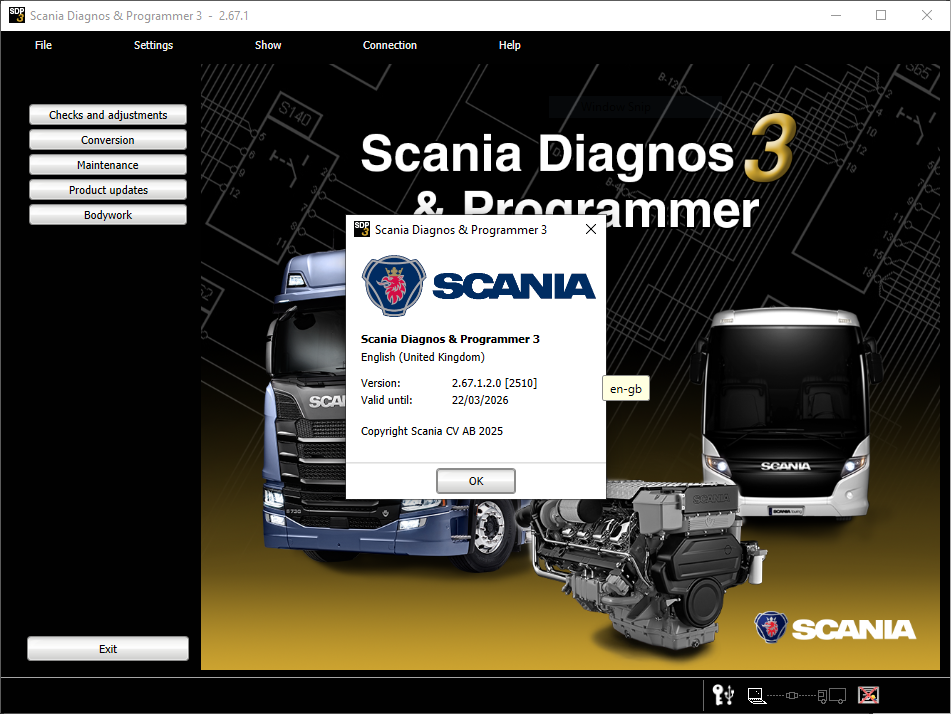The height and width of the screenshot is (714, 951).
Task: Open the Bodywork section
Action: [107, 214]
